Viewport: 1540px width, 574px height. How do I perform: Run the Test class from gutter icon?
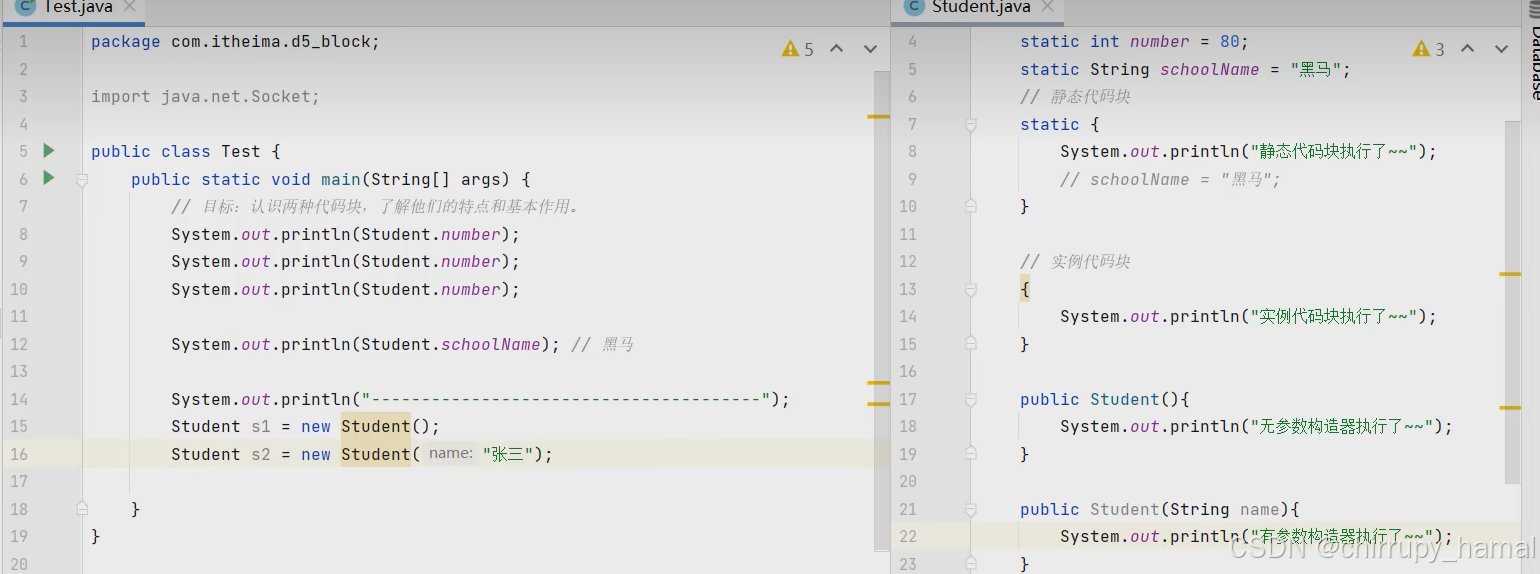(x=48, y=151)
